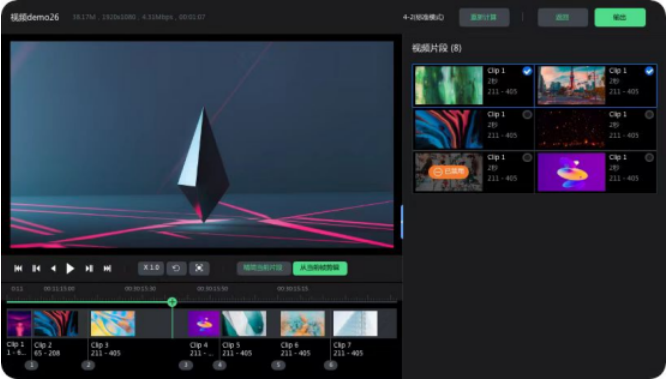This screenshot has height=380, width=666.
Task: Select the green foliage thumbnail in segment panel
Action: coord(449,85)
